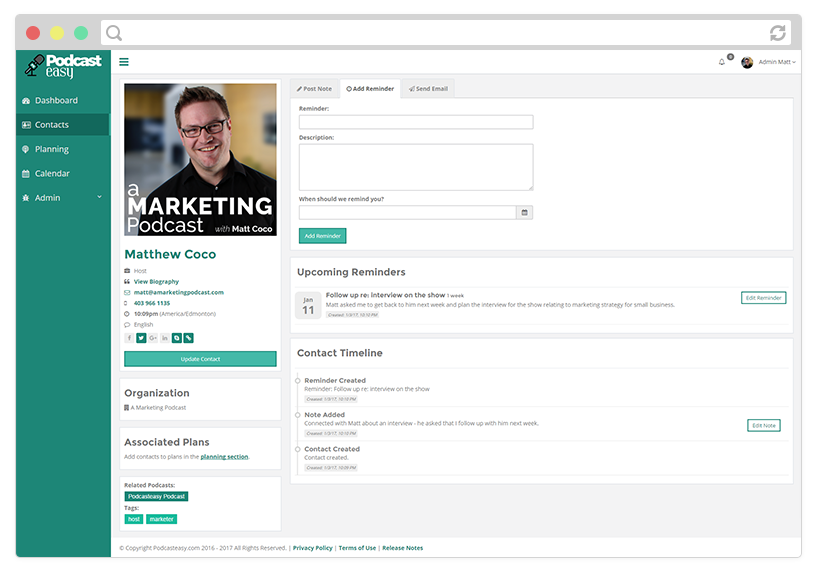Click the Planning lightbulb icon
Screen dimensions: 818x573
point(26,149)
